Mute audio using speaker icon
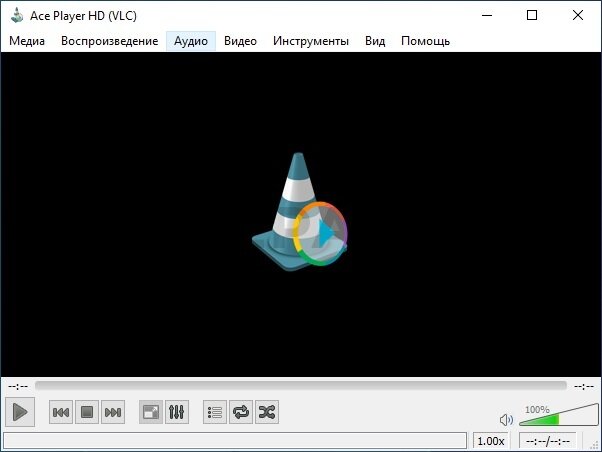Screen dimensions: 602x452 pyautogui.click(x=506, y=420)
